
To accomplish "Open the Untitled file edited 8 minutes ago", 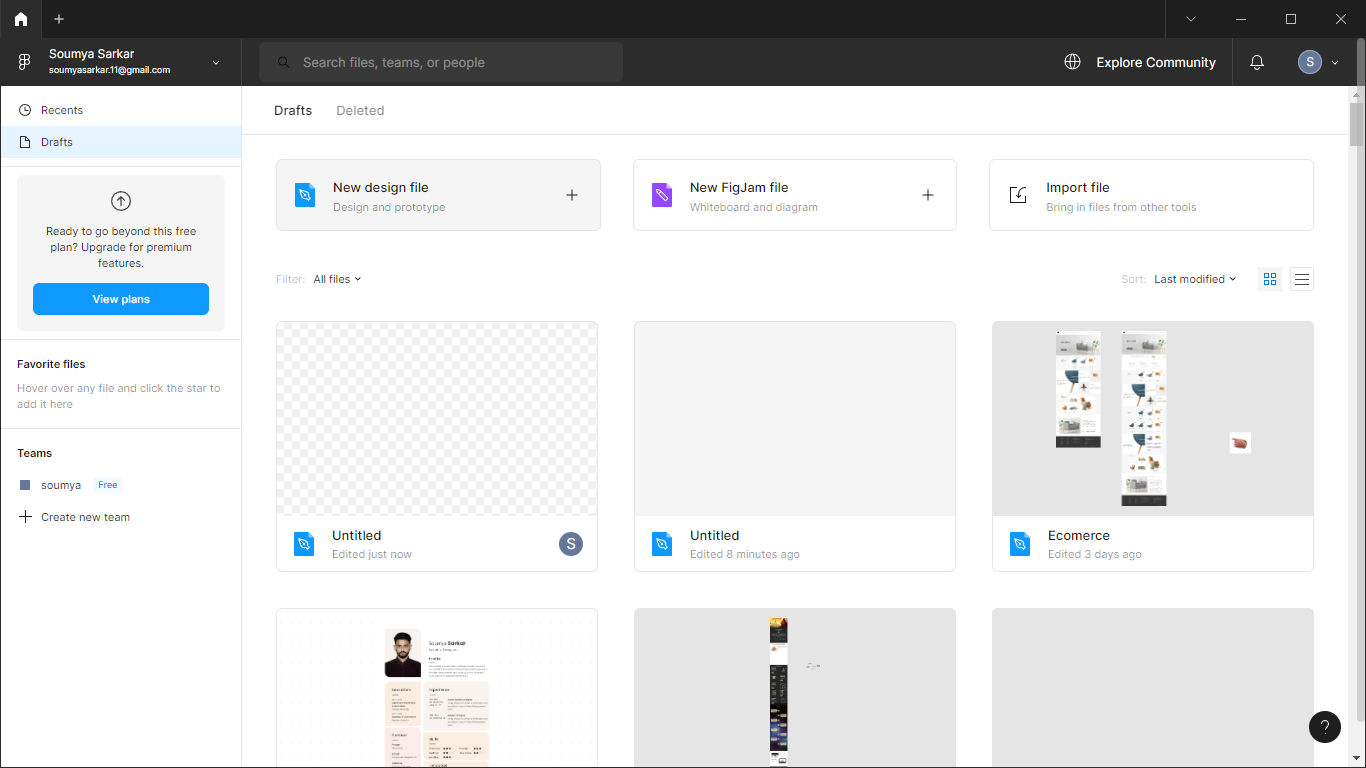I will [x=795, y=446].
